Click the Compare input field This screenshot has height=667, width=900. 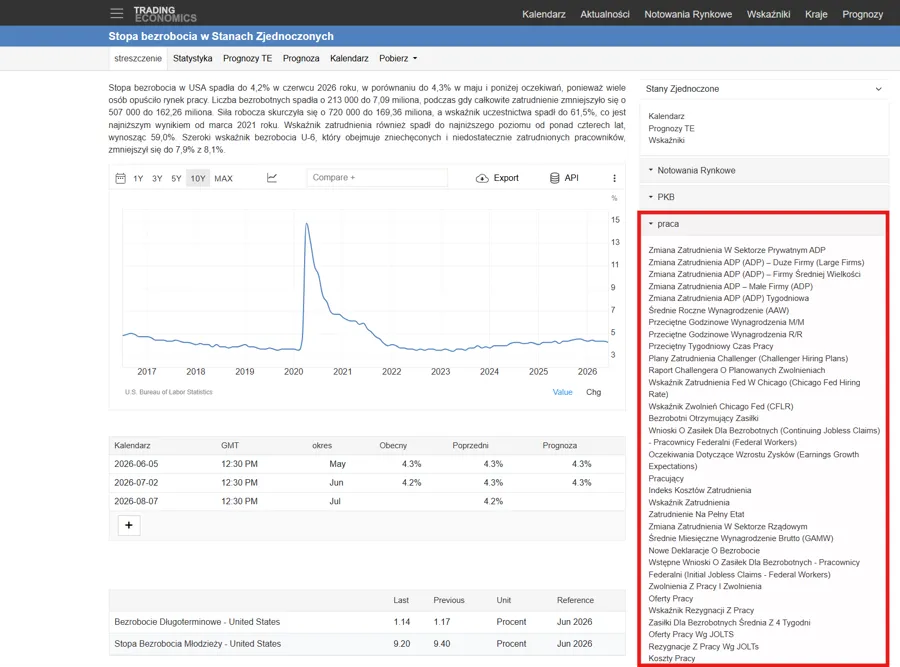(x=377, y=178)
